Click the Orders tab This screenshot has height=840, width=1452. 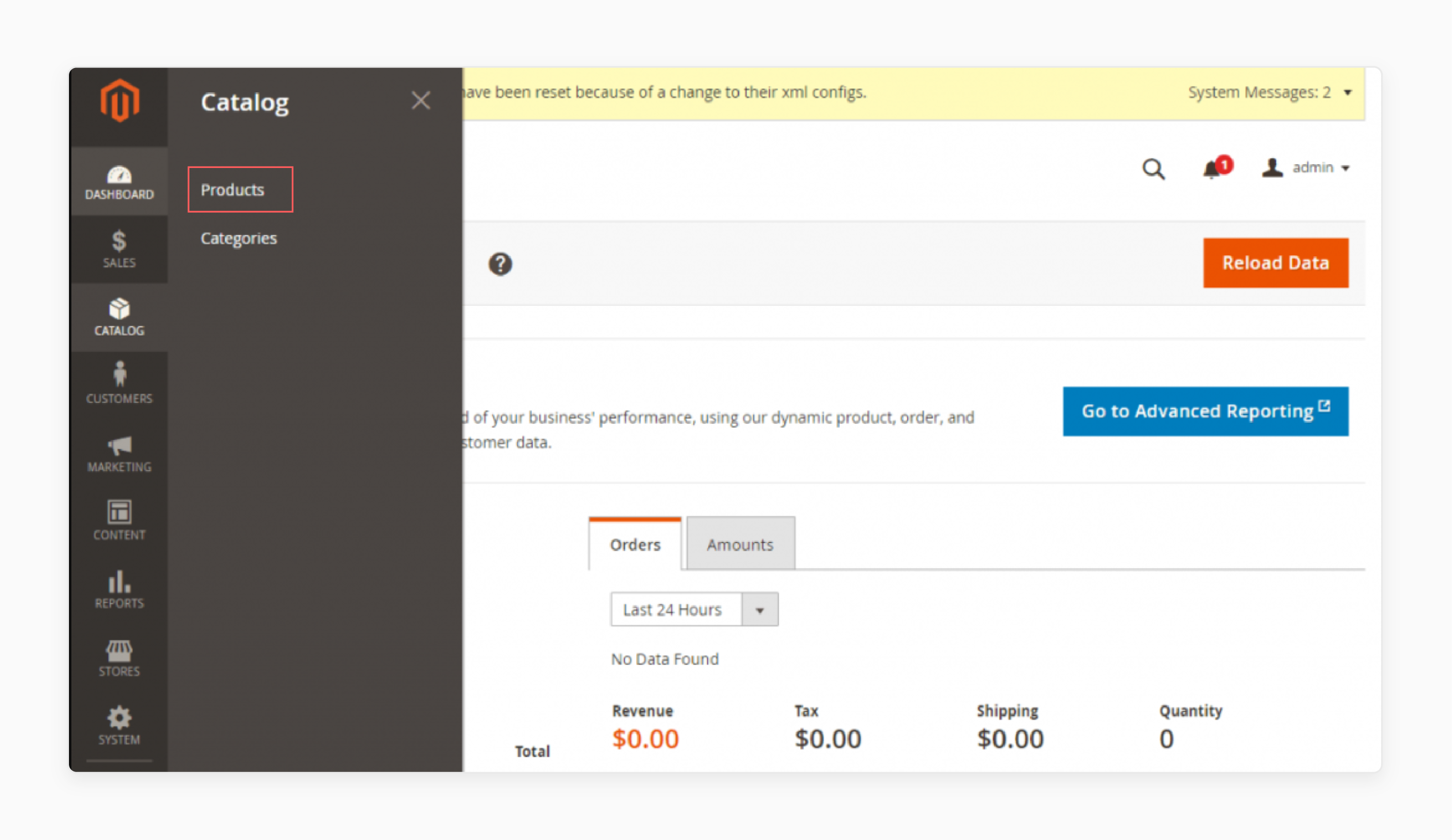[x=635, y=545]
